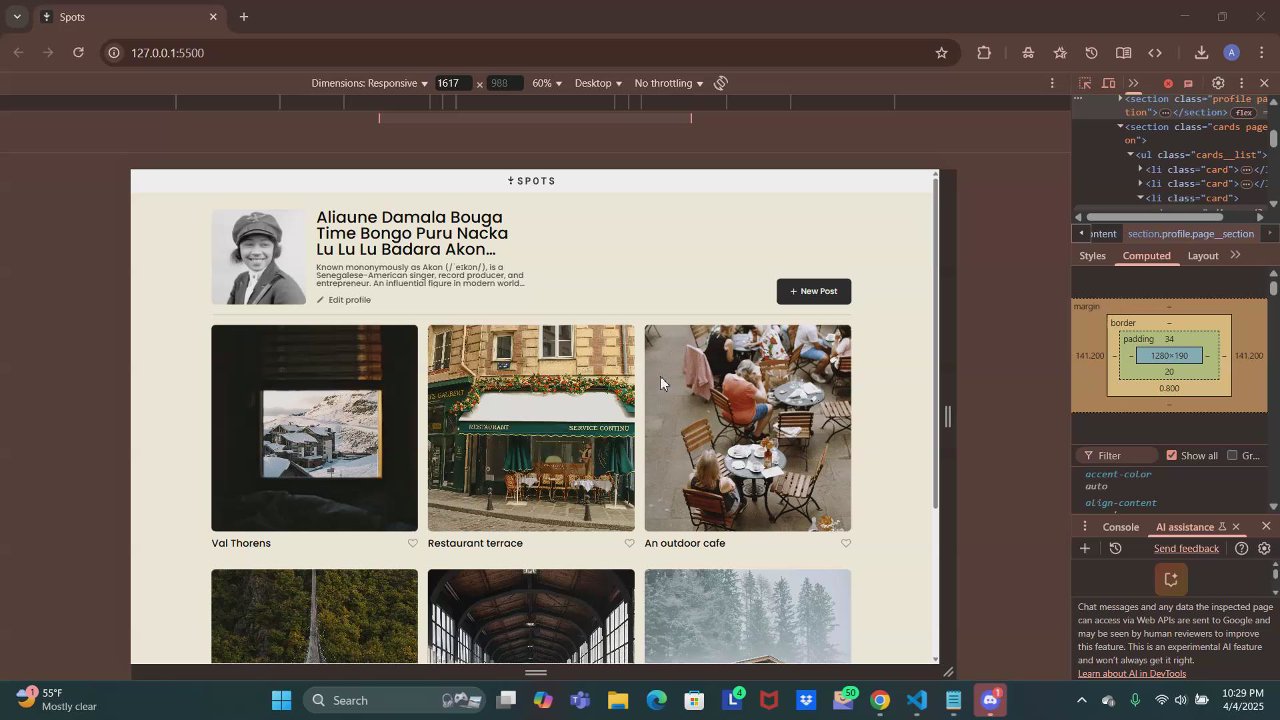Screen dimensions: 1280x720
Task: Start a new AI assistance chat
Action: tap(1085, 548)
